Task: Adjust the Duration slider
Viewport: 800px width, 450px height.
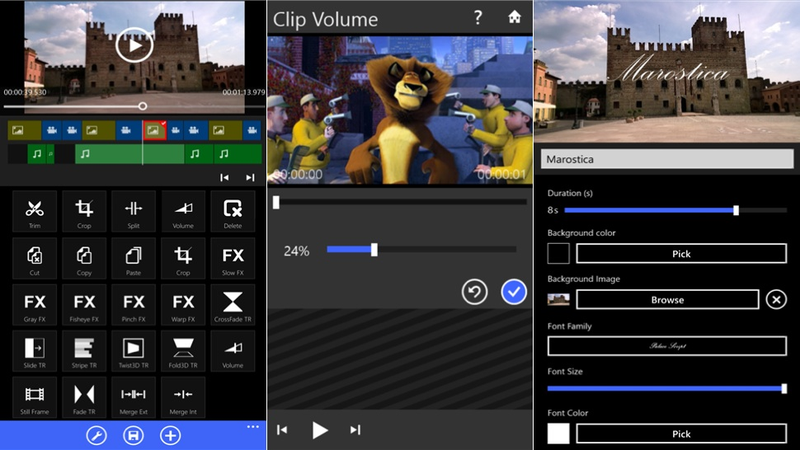Action: click(x=676, y=210)
